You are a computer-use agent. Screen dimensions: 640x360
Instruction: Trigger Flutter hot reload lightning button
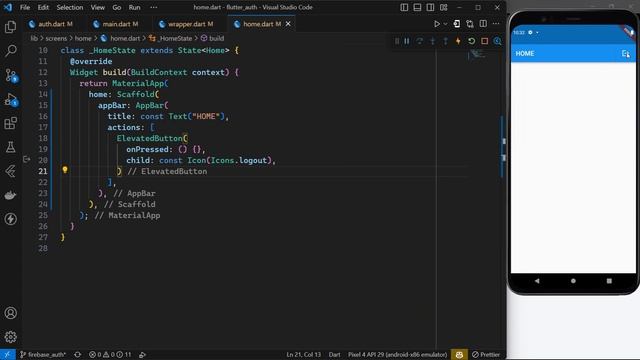click(x=458, y=41)
